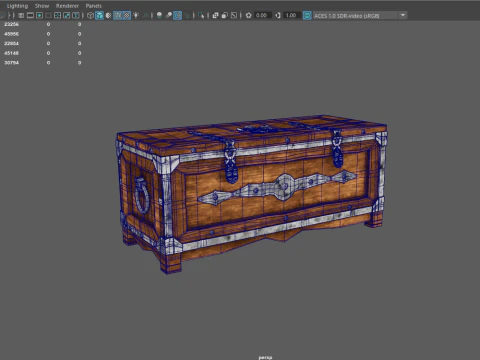Click the exposure reset icon
Viewport: 480px width, 360px height.
tap(248, 15)
